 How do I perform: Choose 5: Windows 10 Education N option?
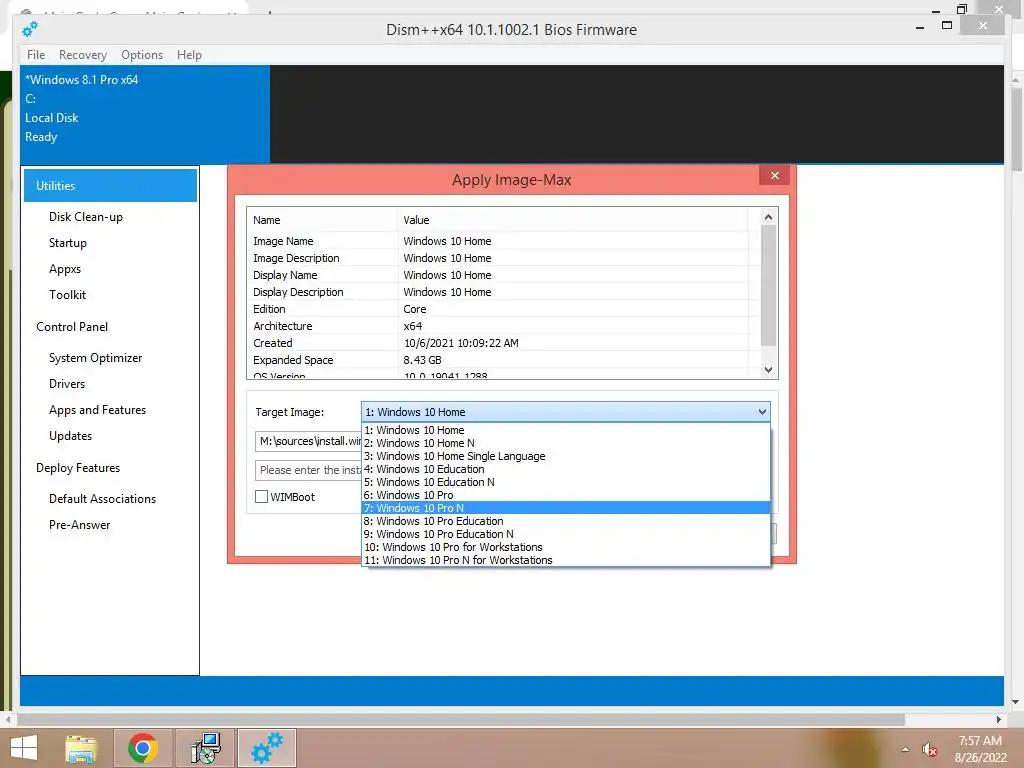click(x=566, y=482)
